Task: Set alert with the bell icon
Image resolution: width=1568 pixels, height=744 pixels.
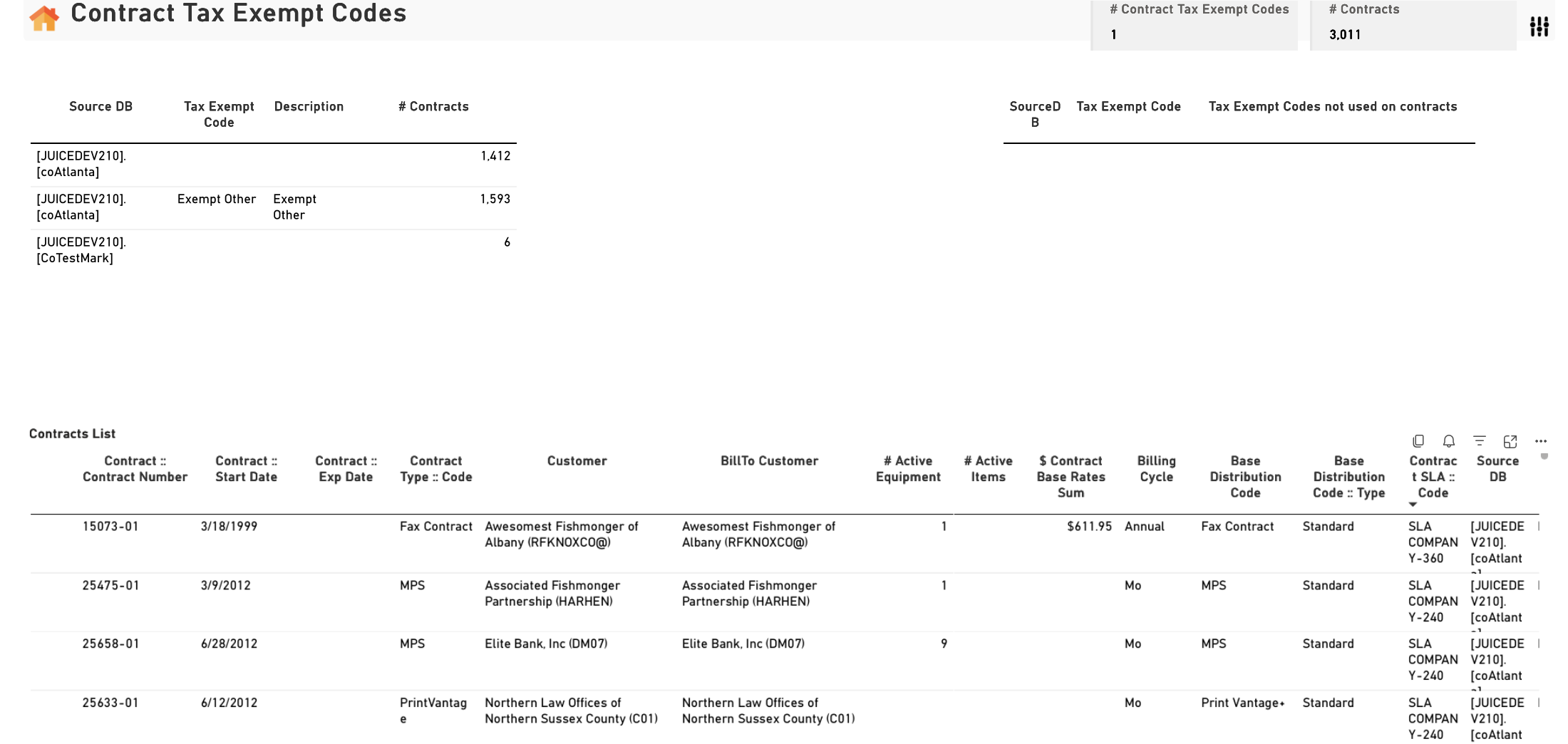Action: [1449, 441]
